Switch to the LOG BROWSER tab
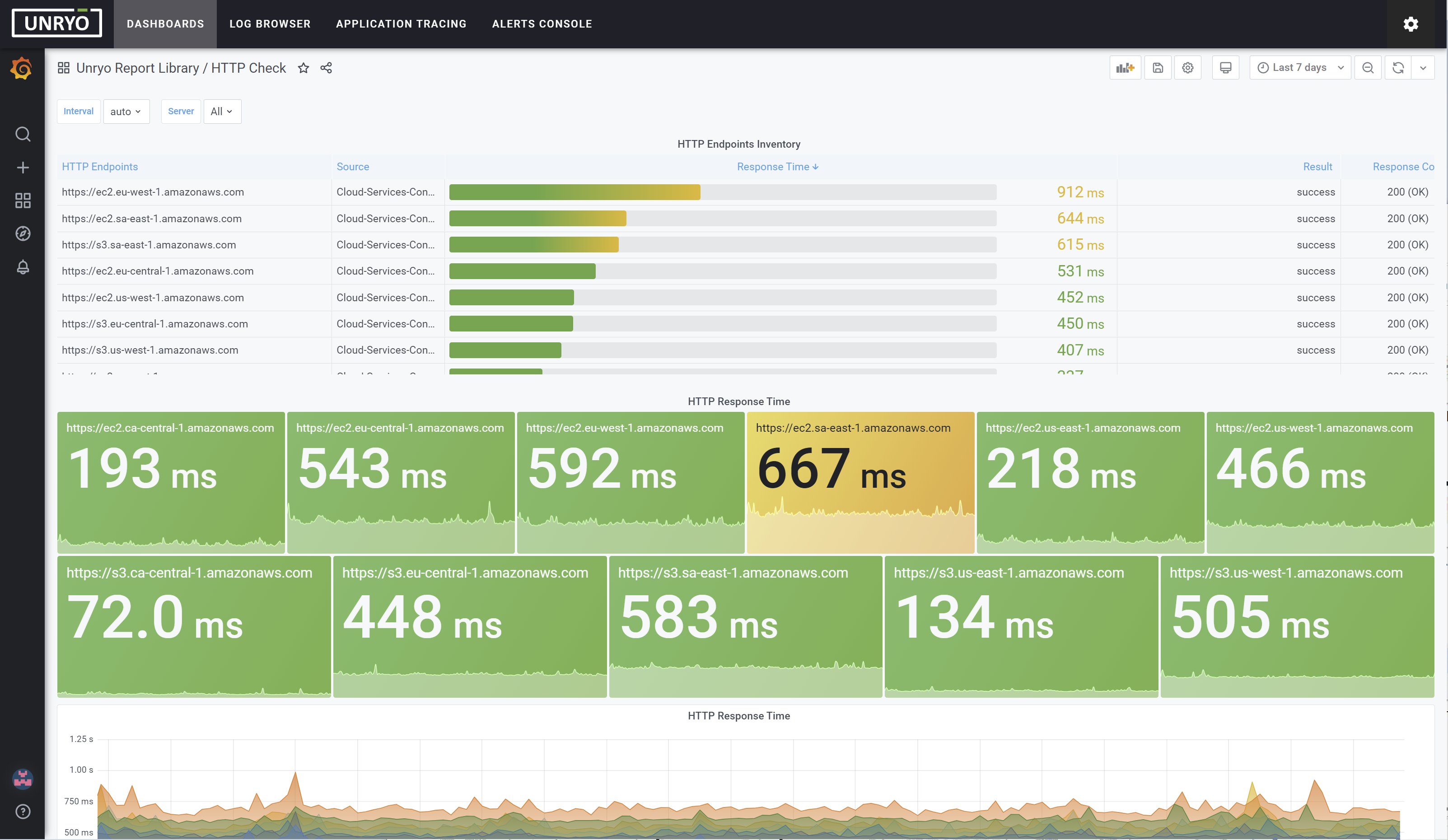1448x840 pixels. pos(270,24)
